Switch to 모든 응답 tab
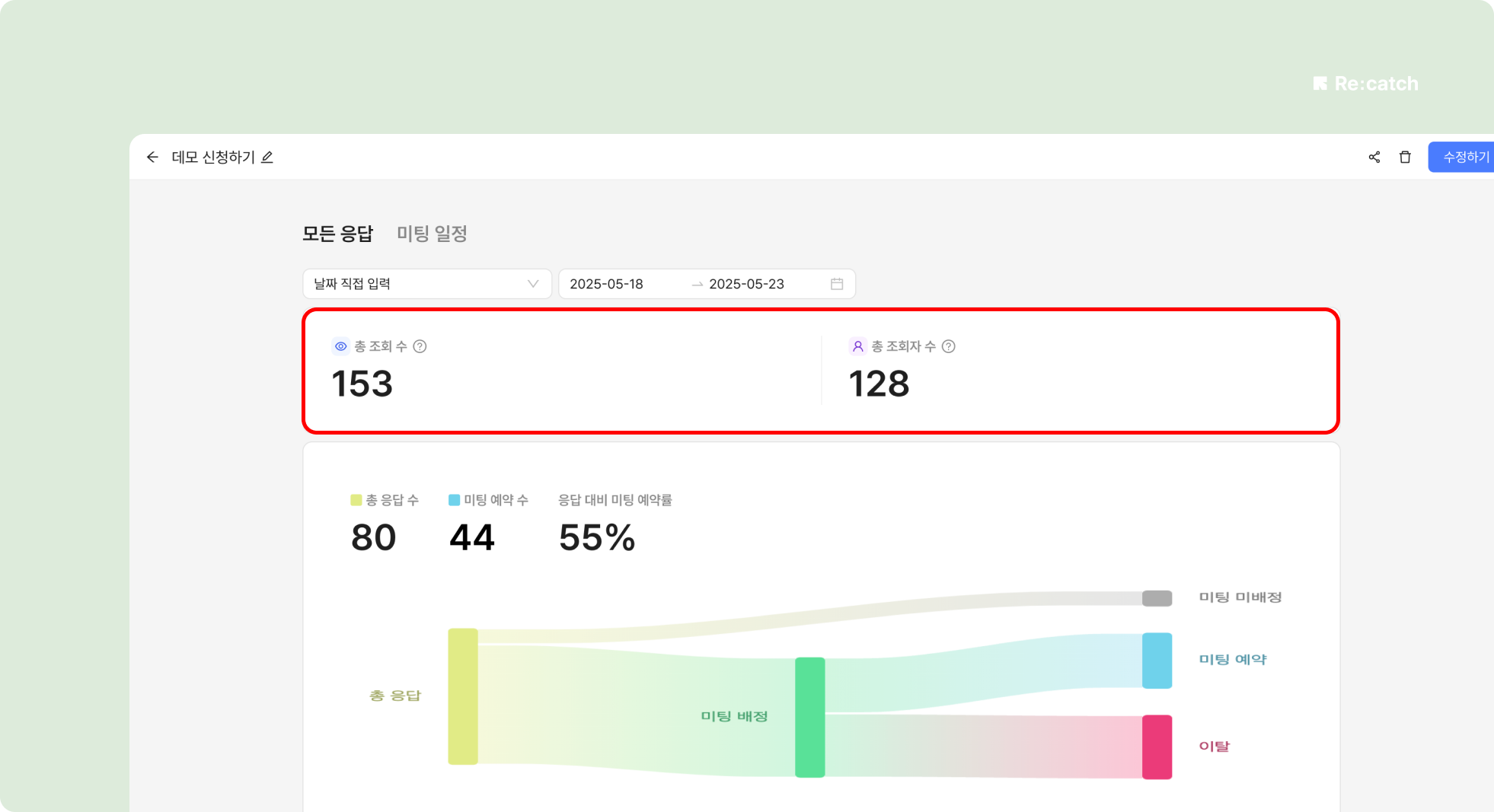Screen dimensions: 1494x812 coord(337,234)
